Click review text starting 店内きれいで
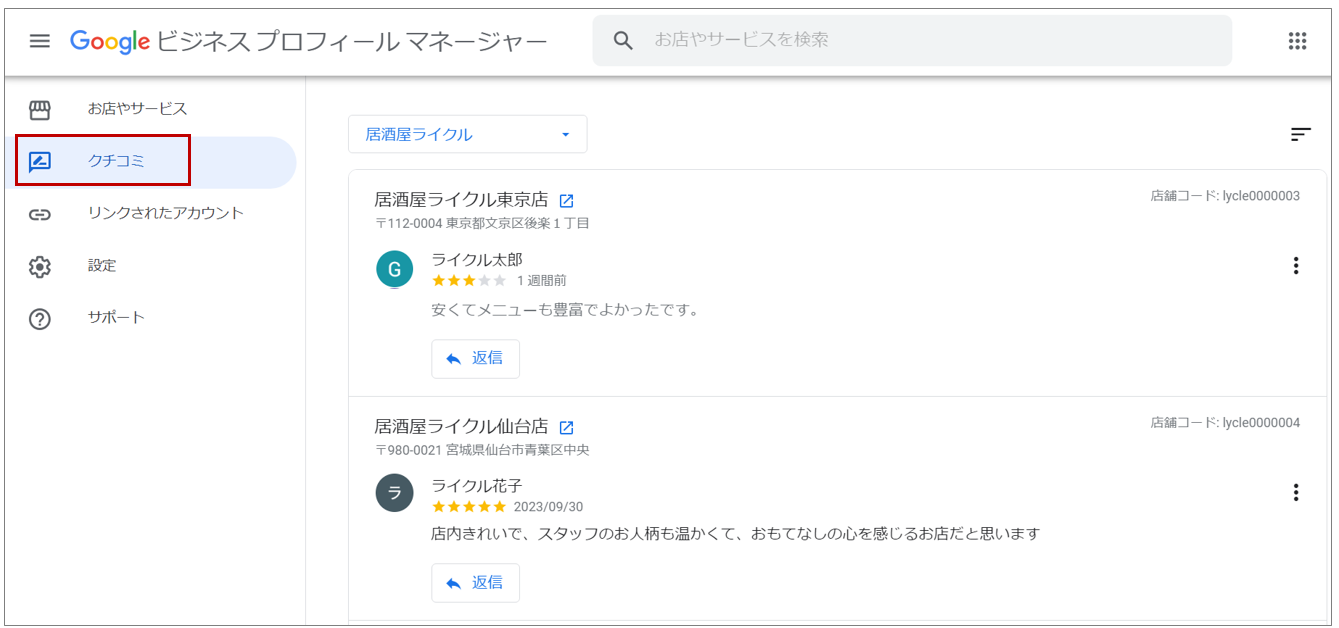The height and width of the screenshot is (628, 1339). point(736,534)
